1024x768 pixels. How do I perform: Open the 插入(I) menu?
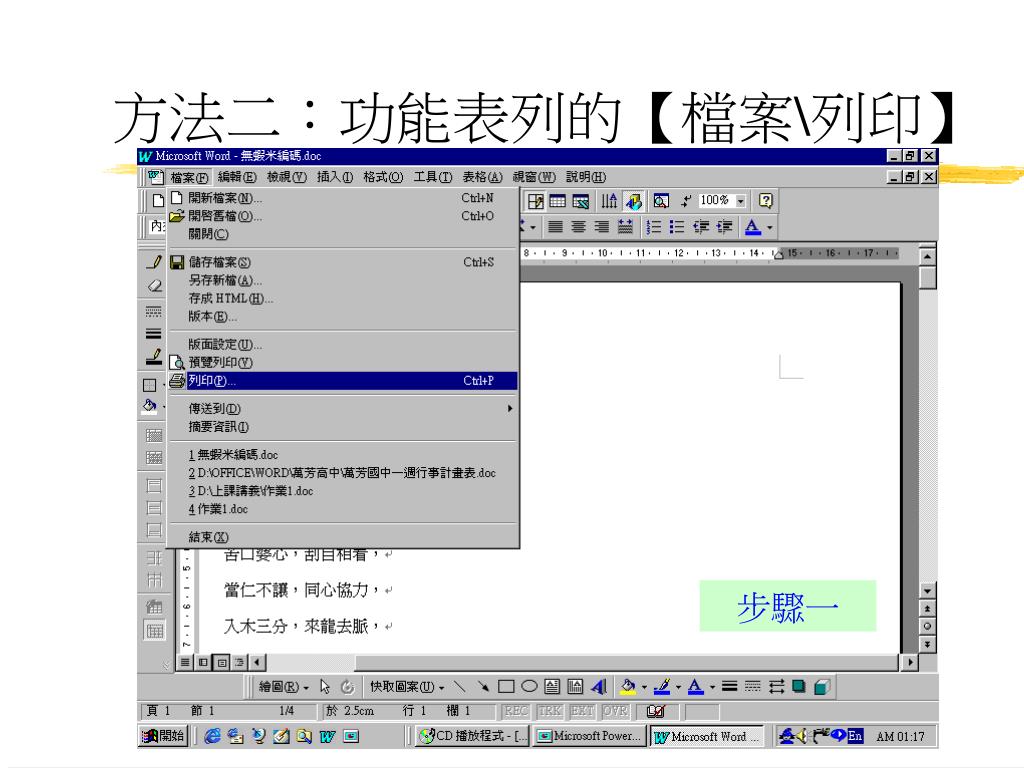pyautogui.click(x=335, y=177)
